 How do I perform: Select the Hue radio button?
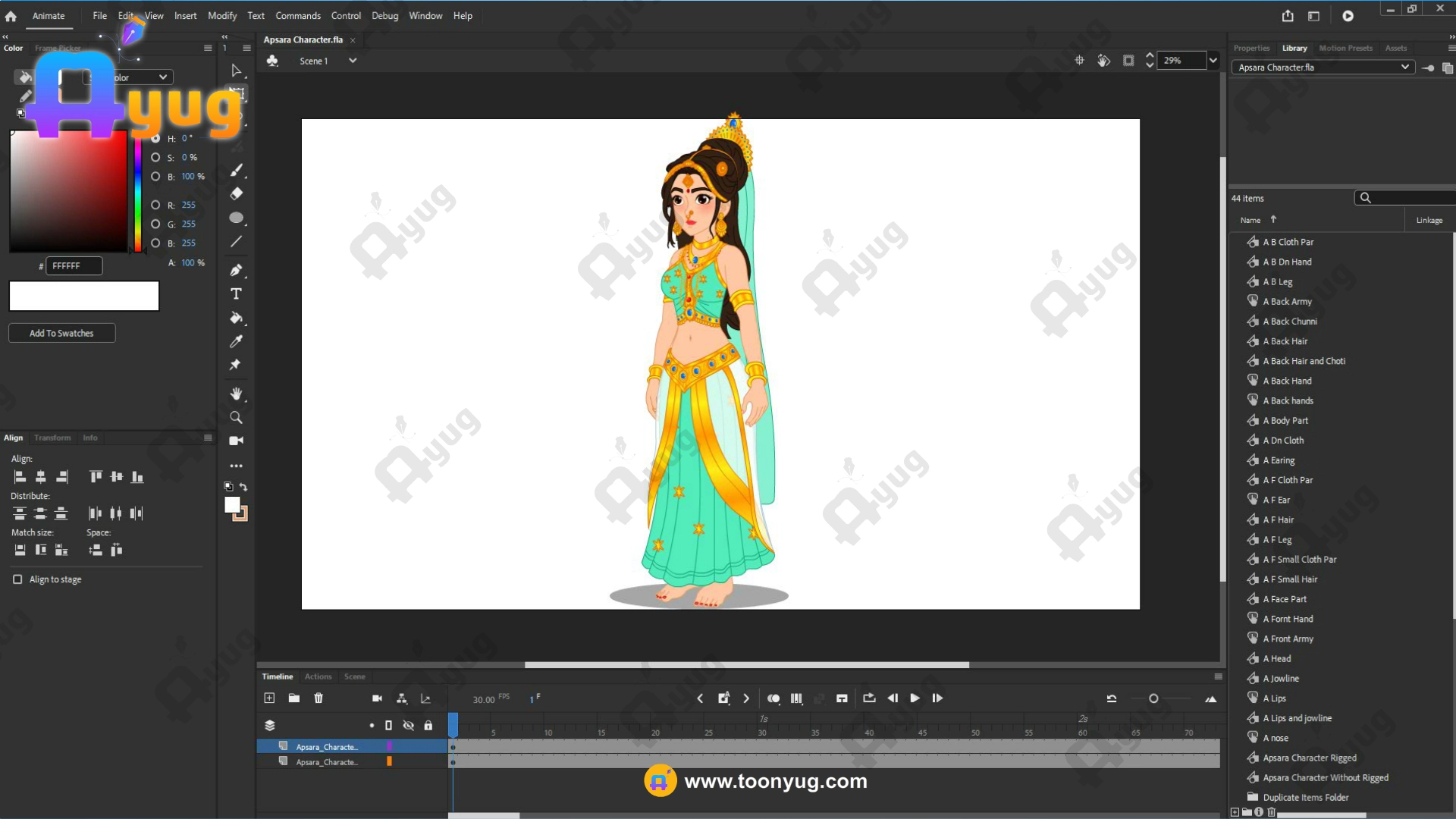(155, 138)
